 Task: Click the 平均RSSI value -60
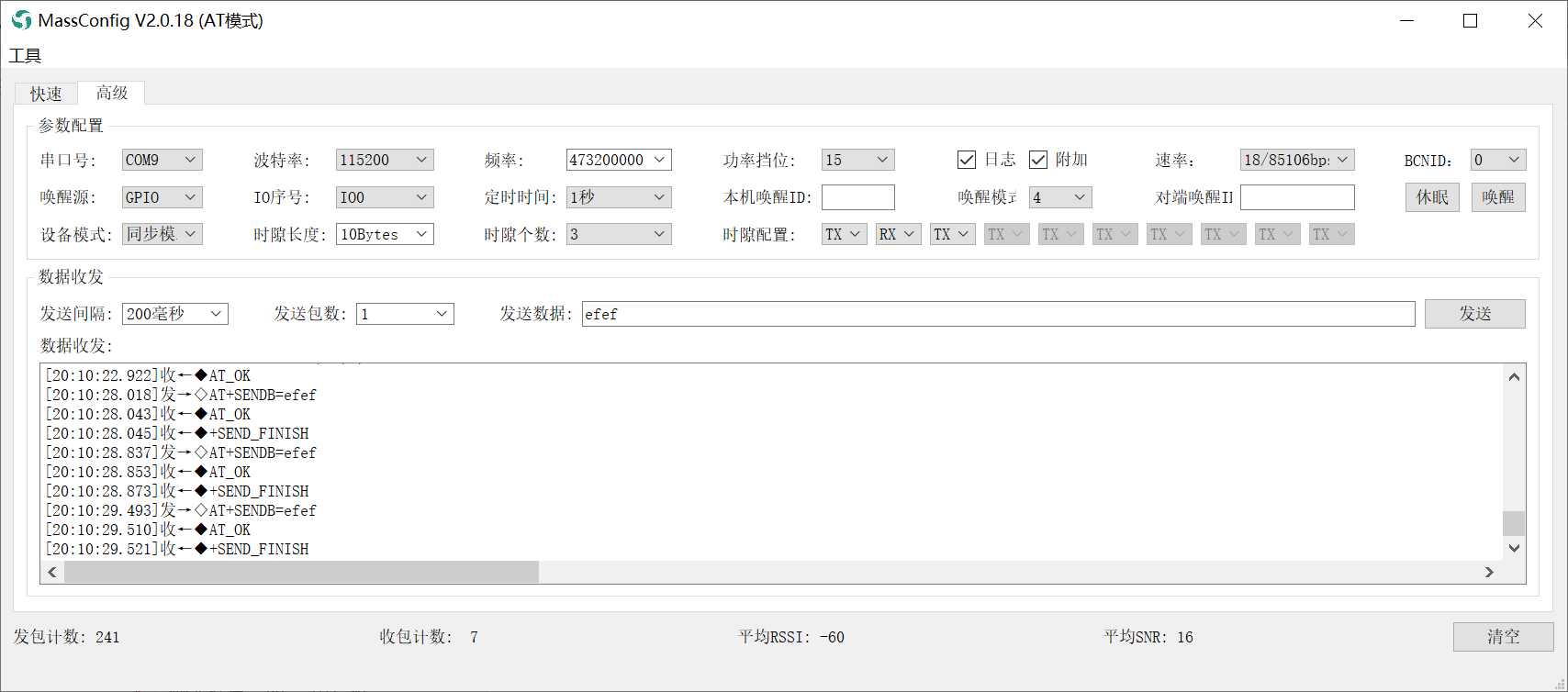point(832,637)
